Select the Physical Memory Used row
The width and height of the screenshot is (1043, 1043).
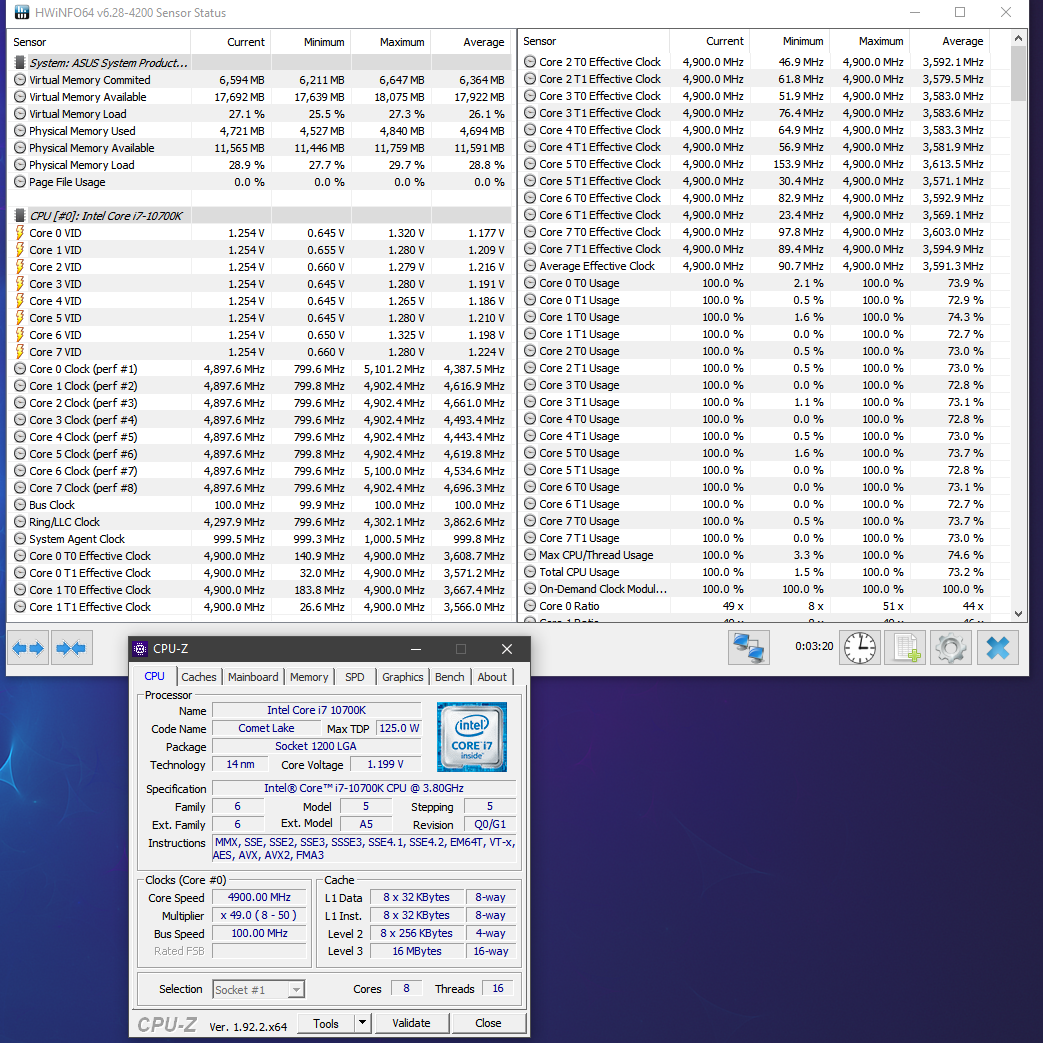click(x=260, y=131)
